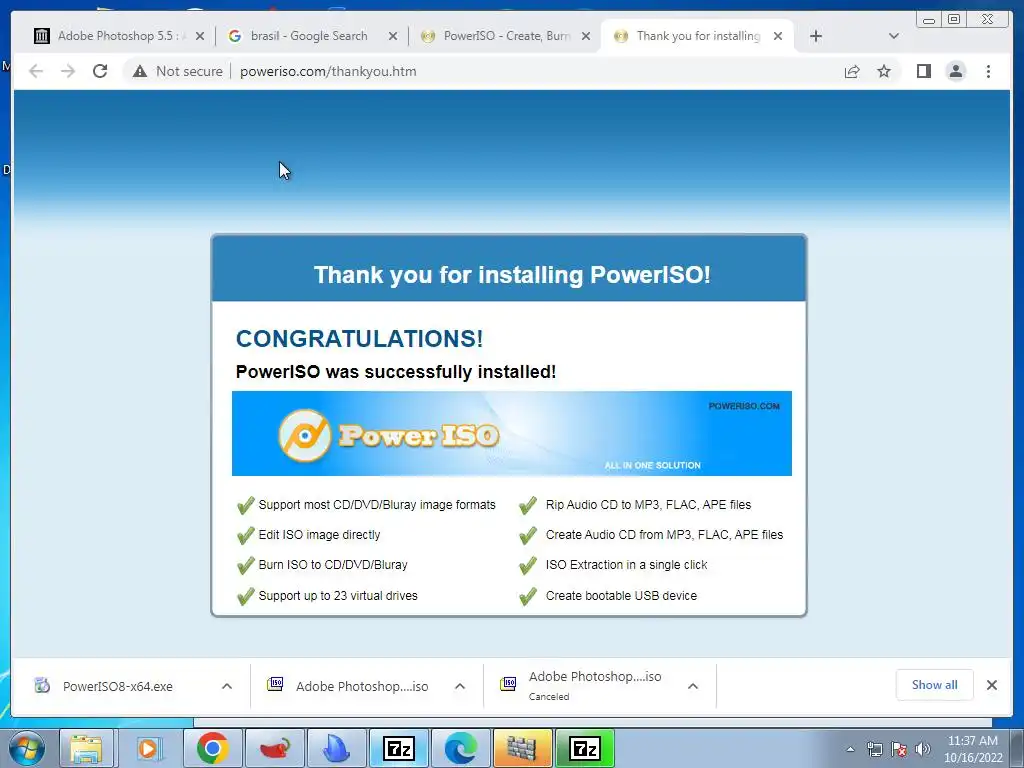Close the brasil Google Search tab
The image size is (1024, 768).
click(392, 36)
